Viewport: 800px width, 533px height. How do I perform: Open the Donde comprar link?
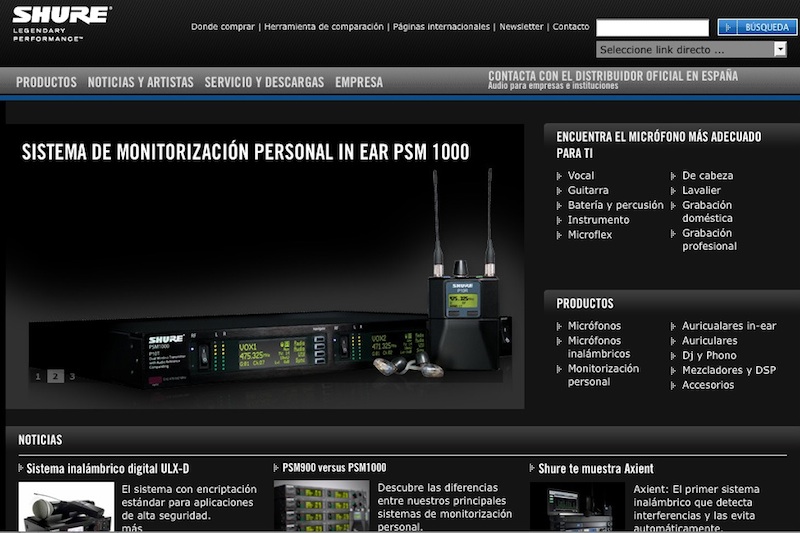click(222, 27)
